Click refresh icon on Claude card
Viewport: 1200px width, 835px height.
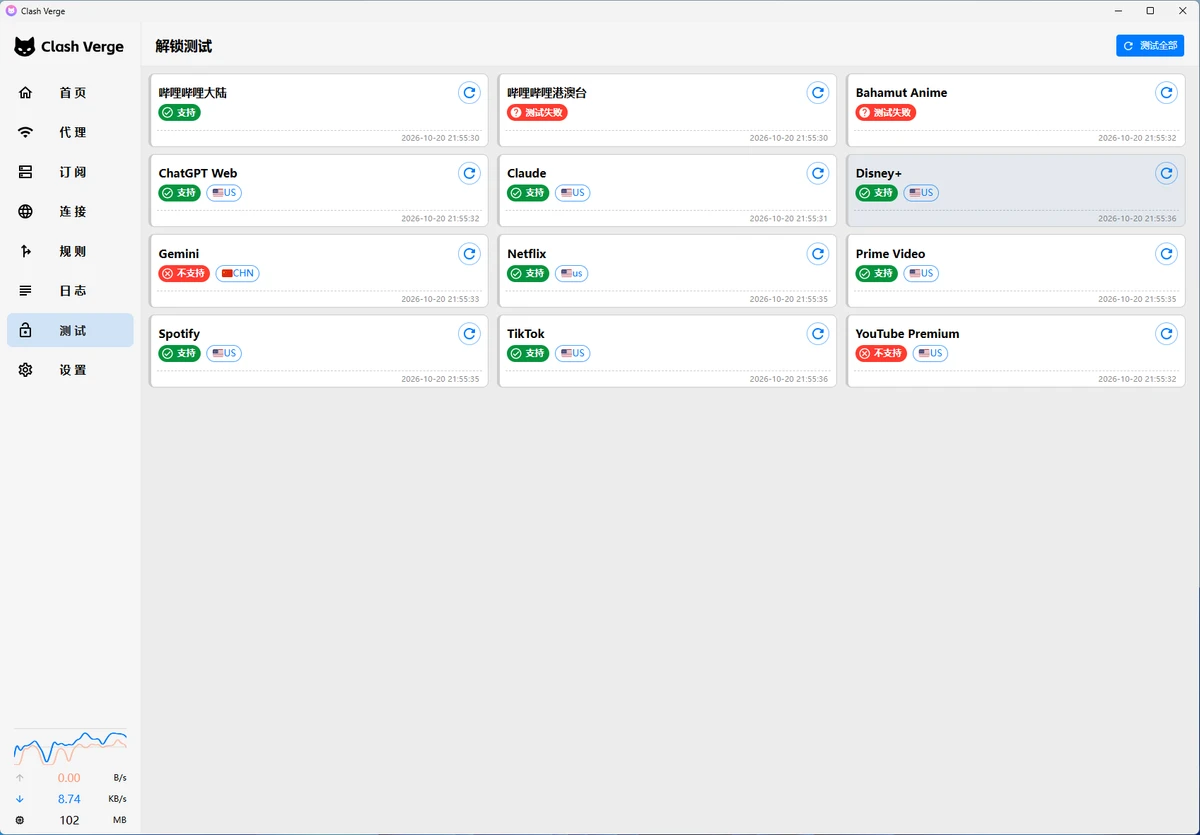pyautogui.click(x=818, y=173)
